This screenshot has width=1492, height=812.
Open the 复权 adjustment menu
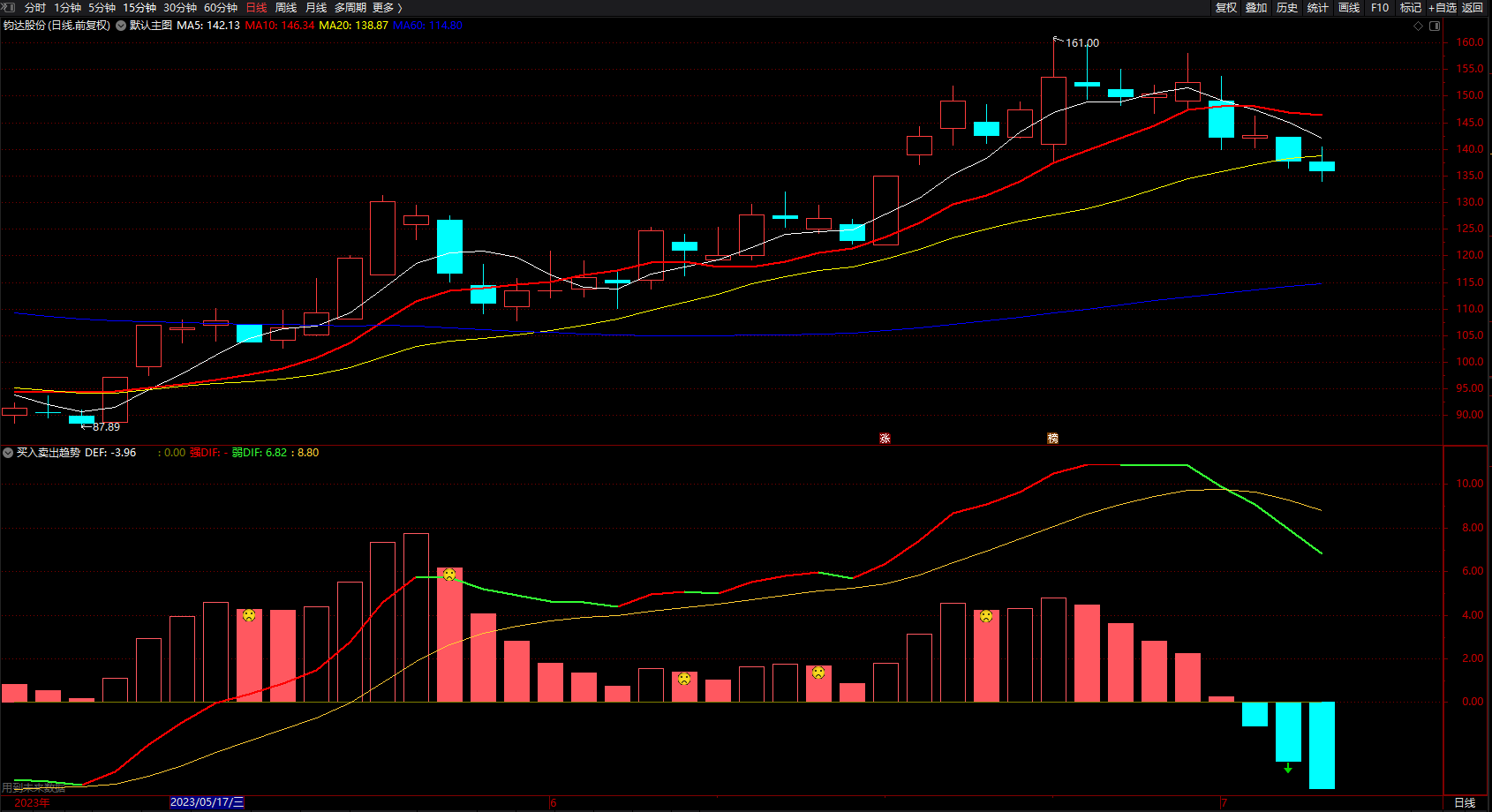[x=1226, y=7]
